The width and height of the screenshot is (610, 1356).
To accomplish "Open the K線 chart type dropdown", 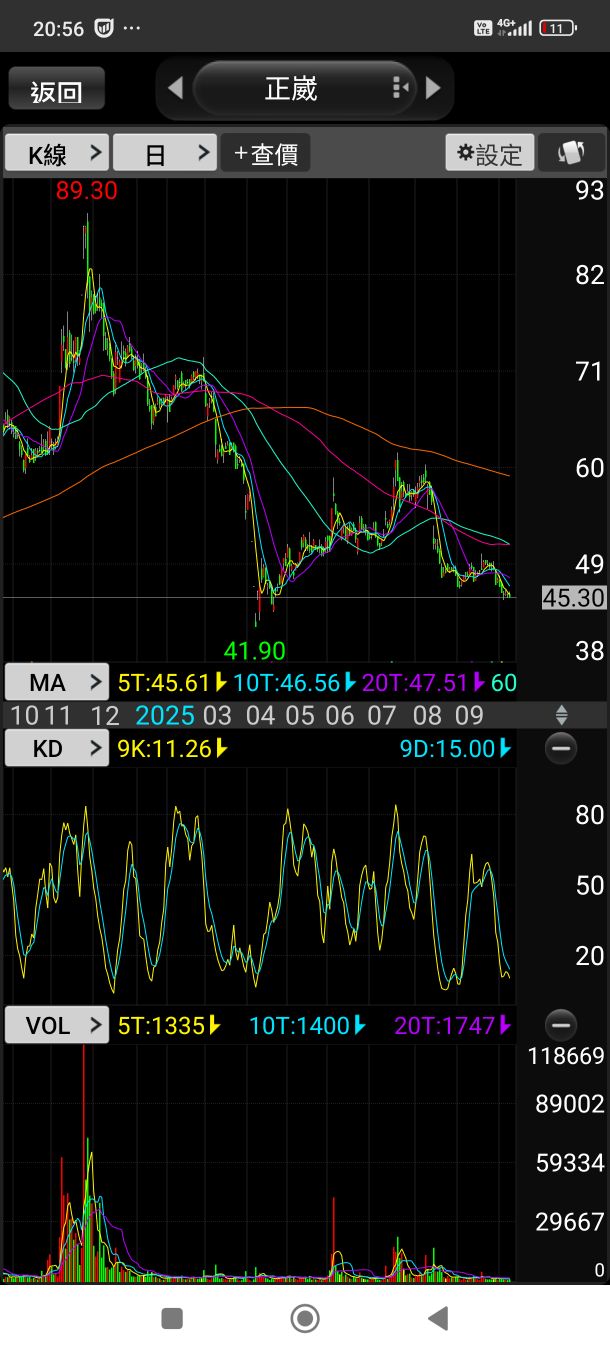I will [x=57, y=154].
